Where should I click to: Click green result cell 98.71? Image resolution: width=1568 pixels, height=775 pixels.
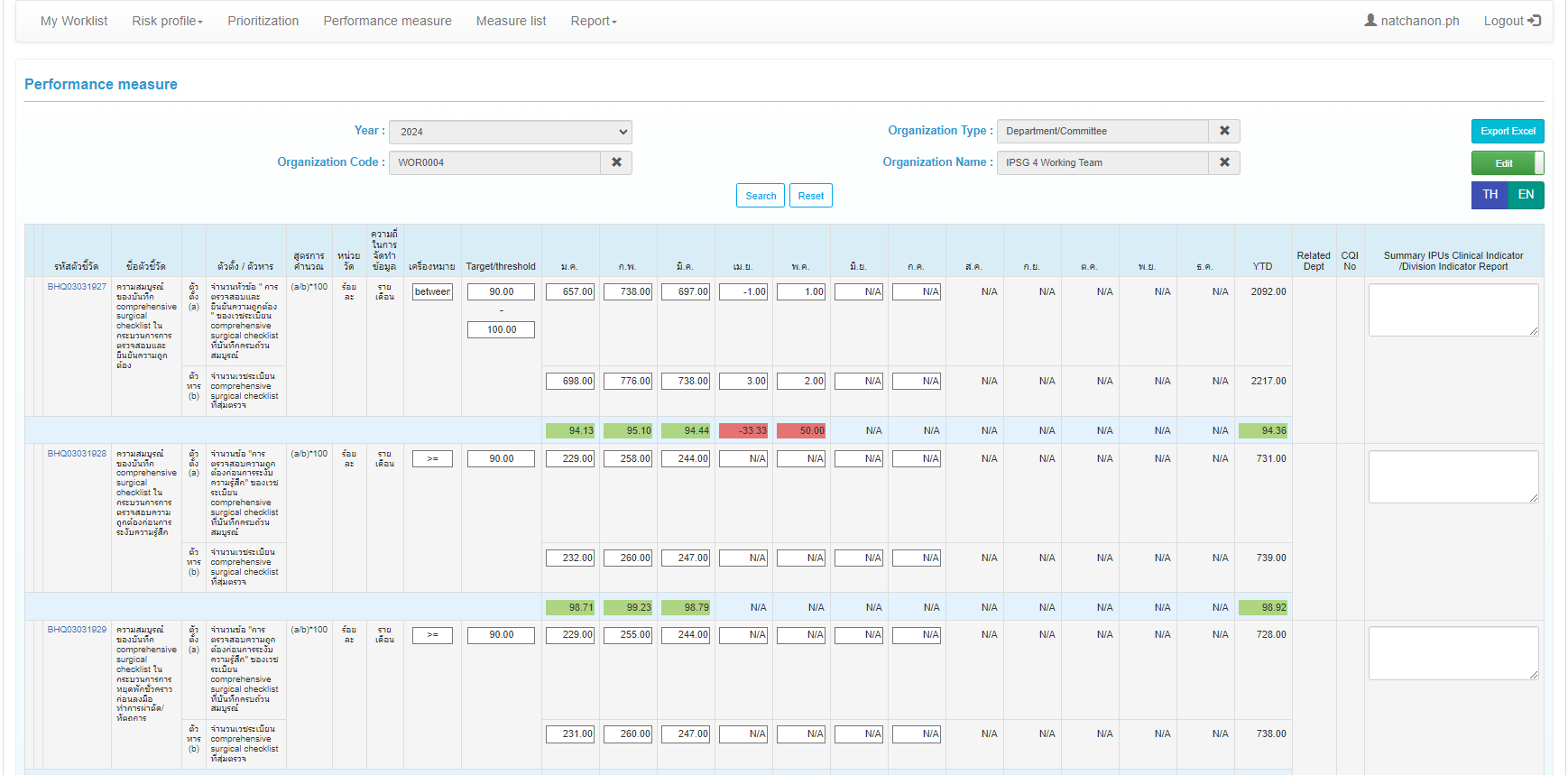point(570,607)
